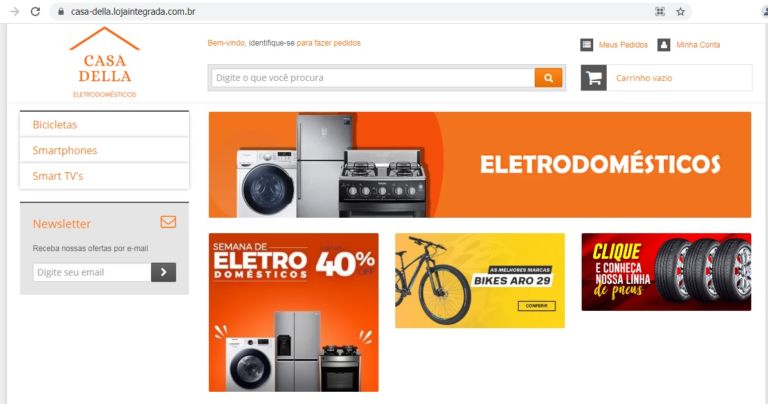Click the newsletter envelope icon
Screen dimensions: 768x404
pyautogui.click(x=168, y=222)
